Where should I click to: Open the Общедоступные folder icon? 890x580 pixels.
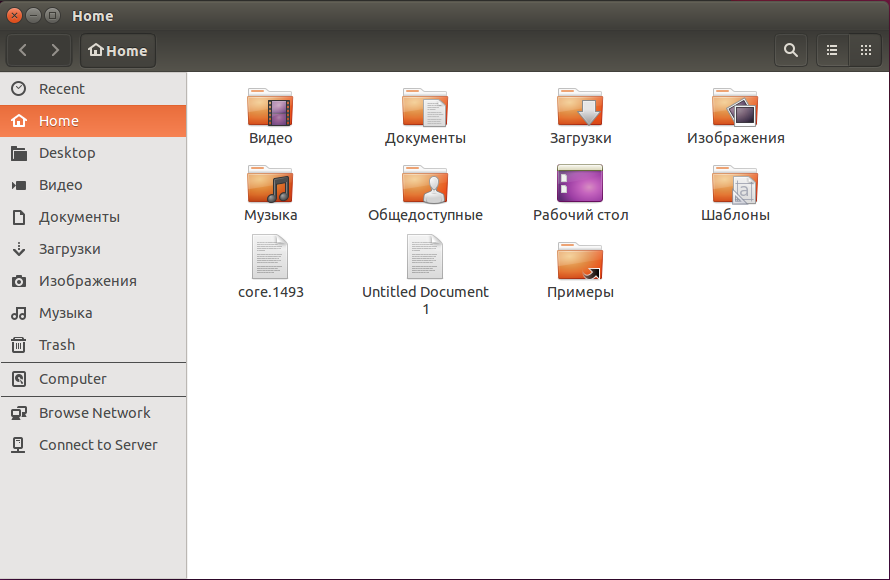pyautogui.click(x=425, y=184)
